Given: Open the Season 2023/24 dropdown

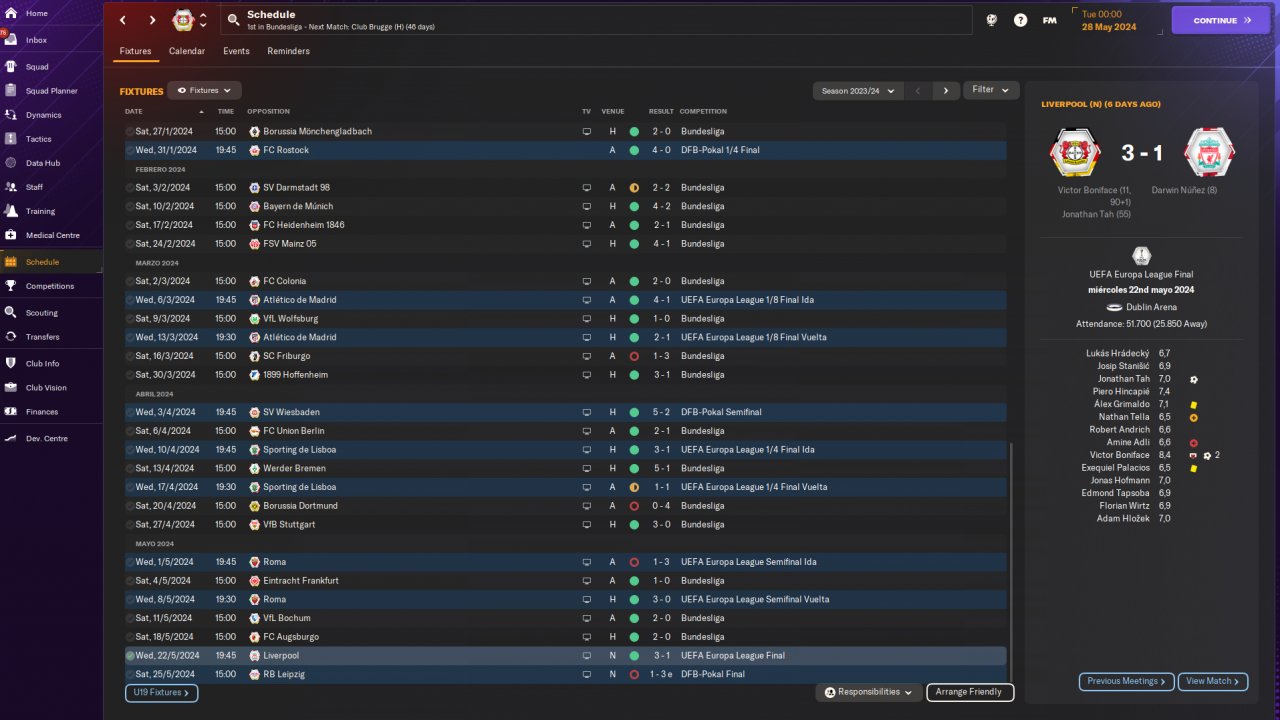Looking at the screenshot, I should pos(858,91).
